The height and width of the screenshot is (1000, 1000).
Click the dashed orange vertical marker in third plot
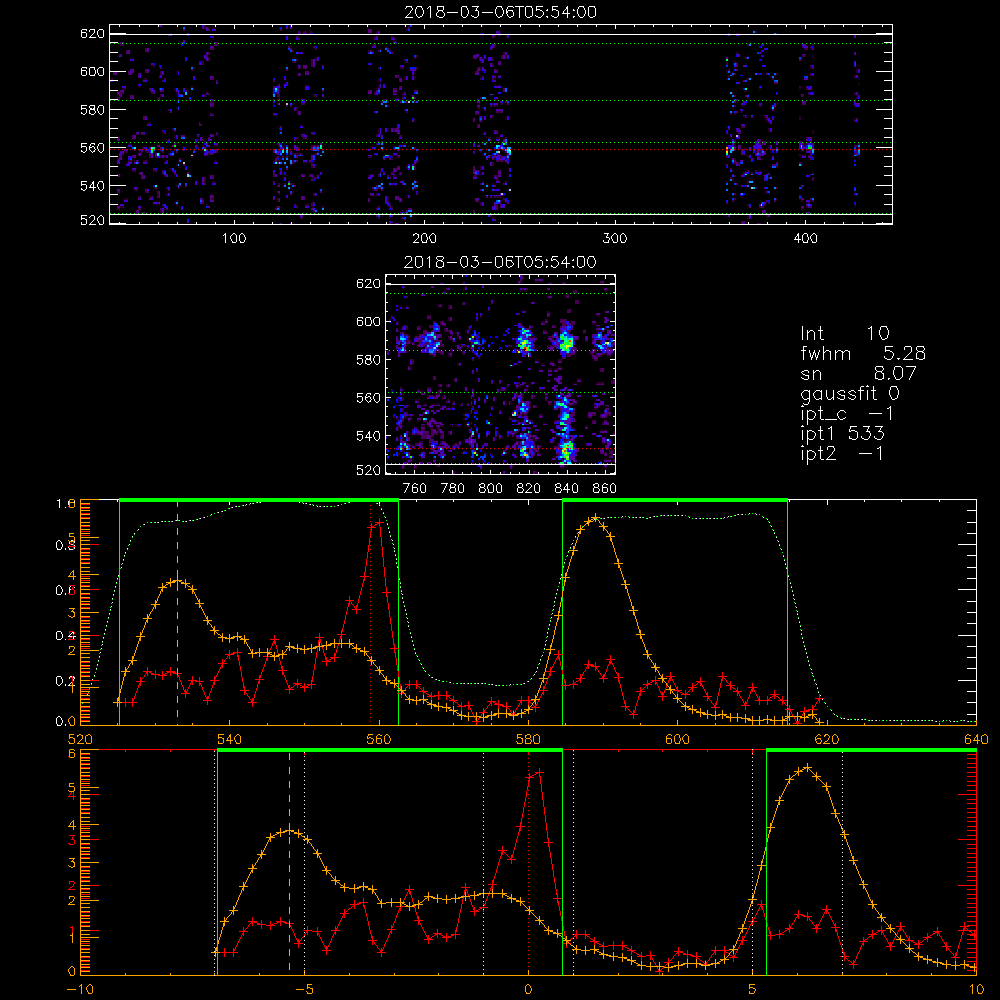pos(177,612)
